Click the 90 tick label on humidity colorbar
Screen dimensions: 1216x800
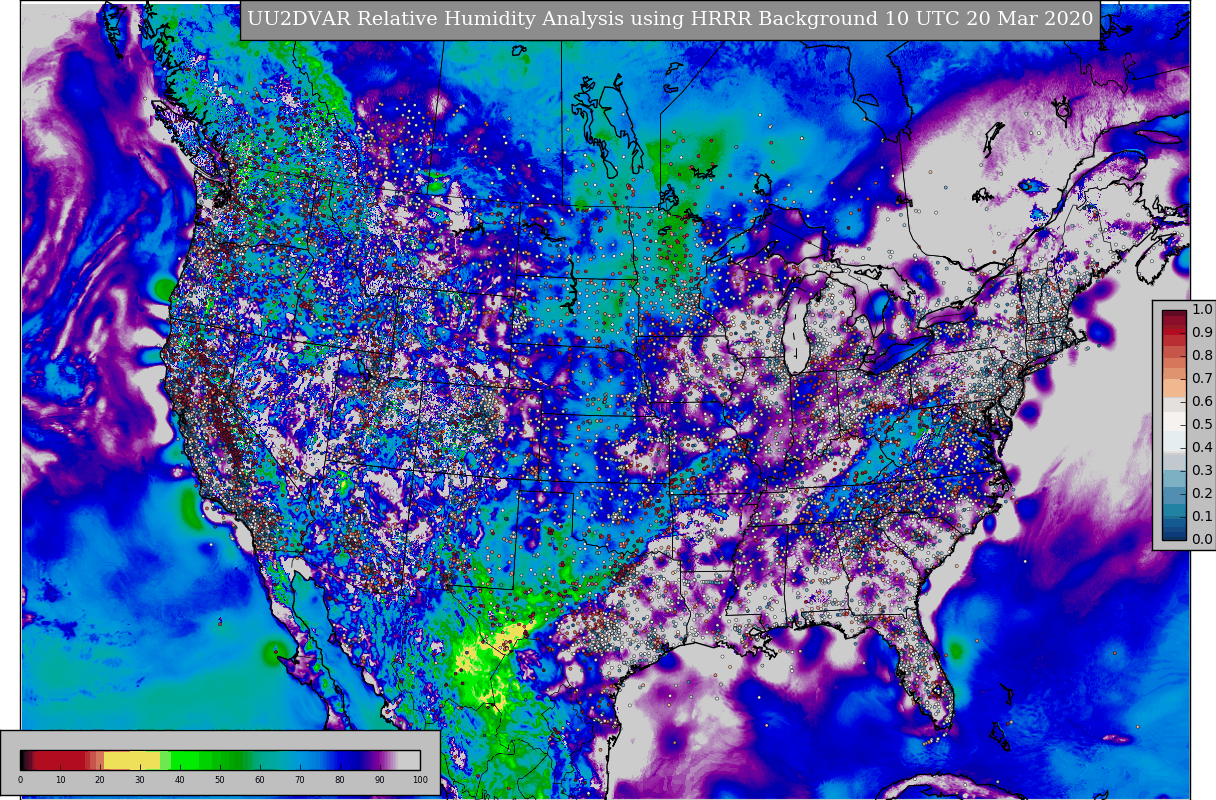(x=380, y=780)
